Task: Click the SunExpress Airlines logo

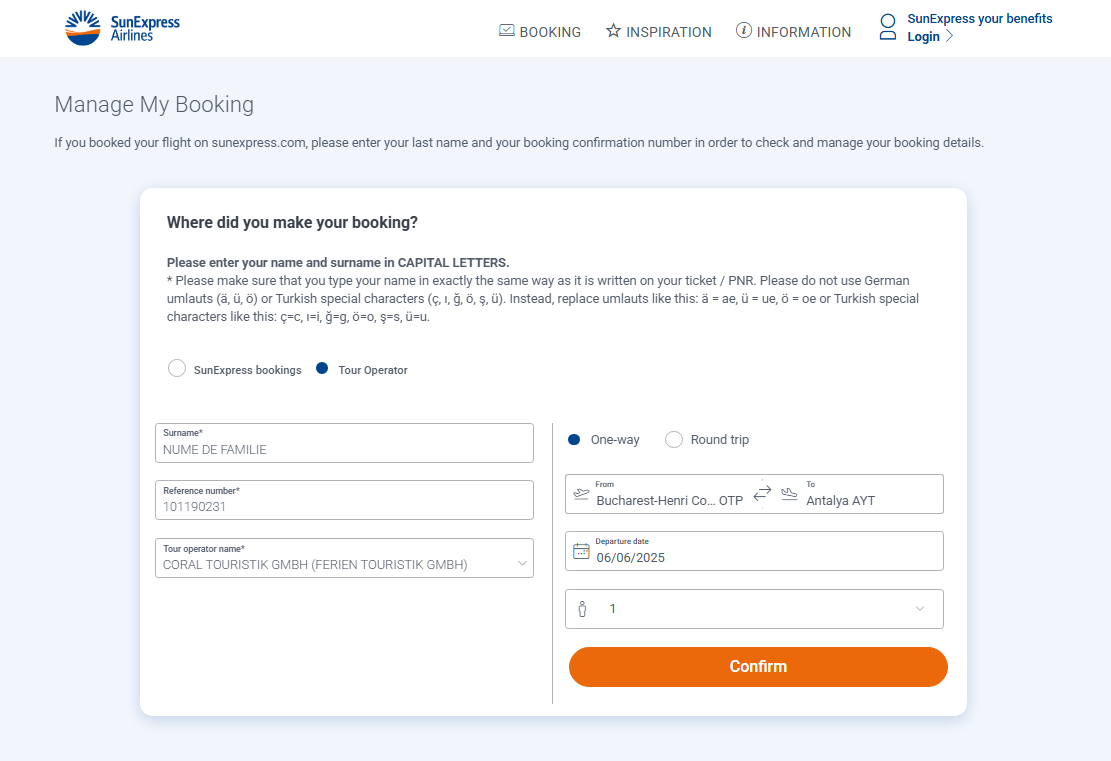Action: click(122, 28)
